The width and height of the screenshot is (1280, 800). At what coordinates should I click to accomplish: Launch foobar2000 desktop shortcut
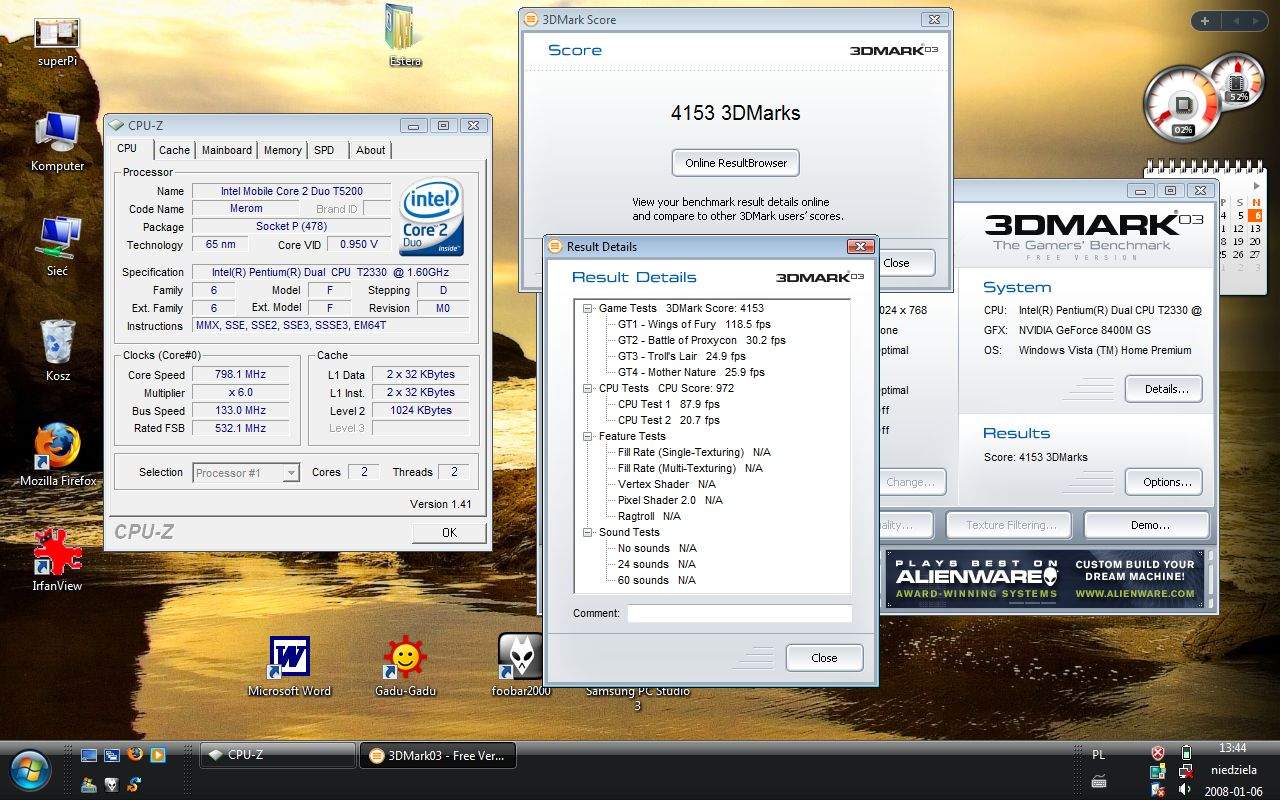coord(521,665)
